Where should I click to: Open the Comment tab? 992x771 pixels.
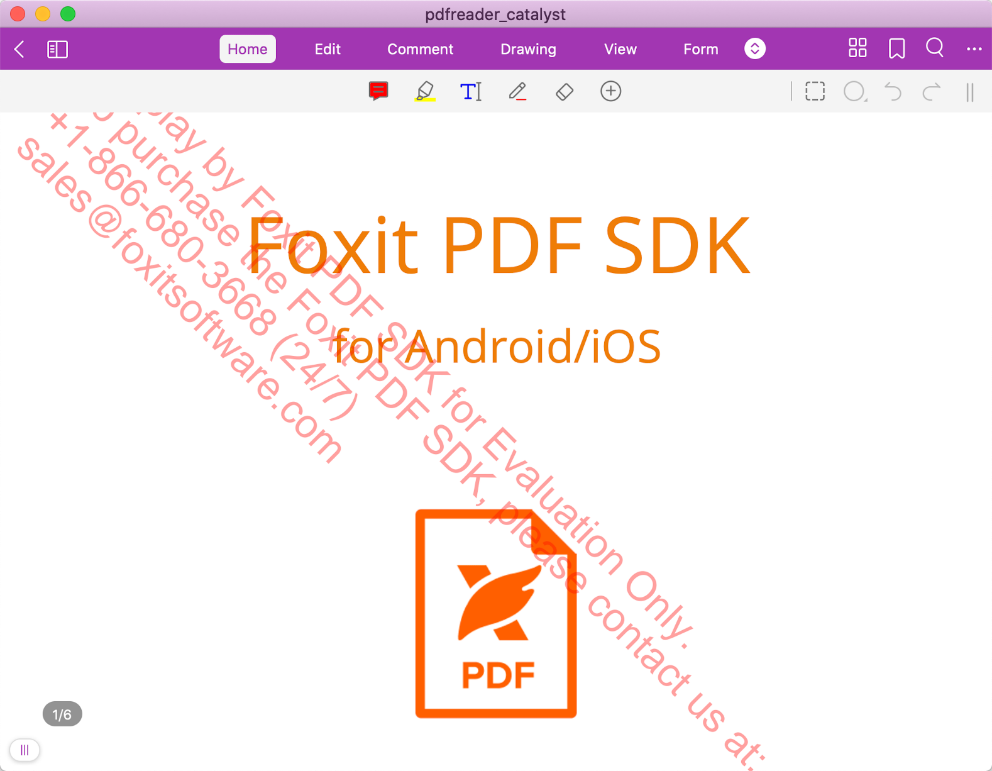point(420,49)
